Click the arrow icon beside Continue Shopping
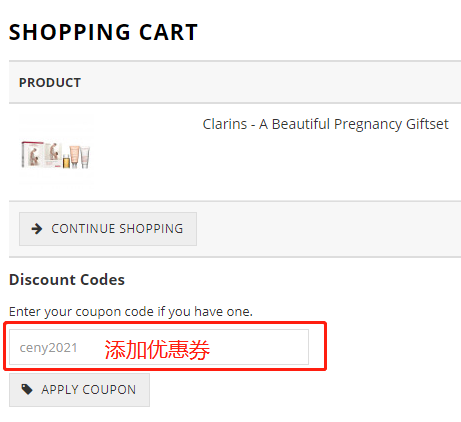The height and width of the screenshot is (422, 461). click(37, 229)
